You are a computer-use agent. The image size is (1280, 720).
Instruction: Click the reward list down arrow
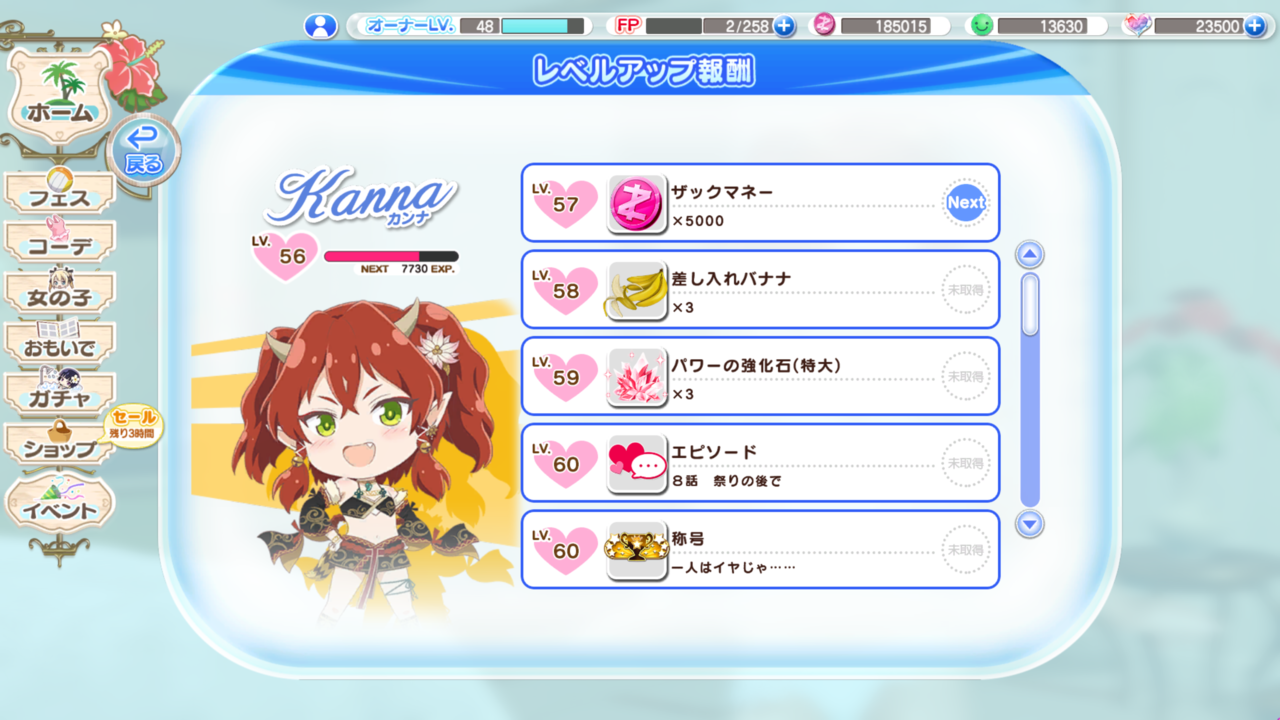click(x=1030, y=524)
